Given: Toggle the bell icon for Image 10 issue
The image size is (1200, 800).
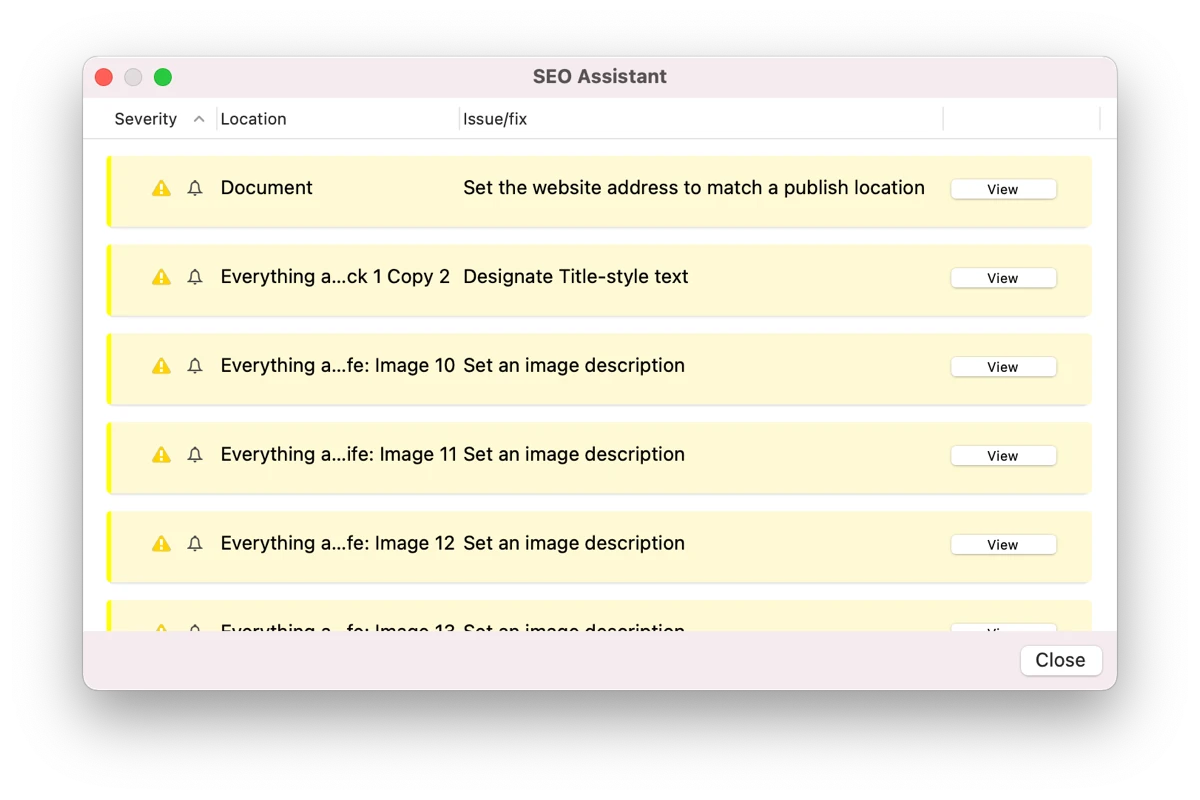Looking at the screenshot, I should point(195,366).
